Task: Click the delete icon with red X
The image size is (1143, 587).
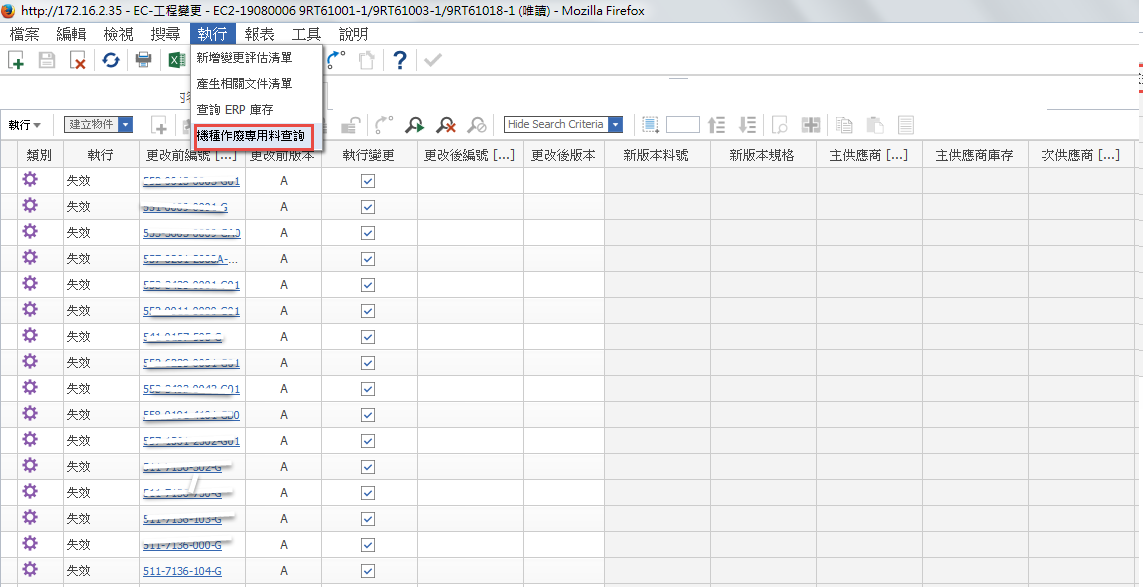Action: tap(77, 61)
